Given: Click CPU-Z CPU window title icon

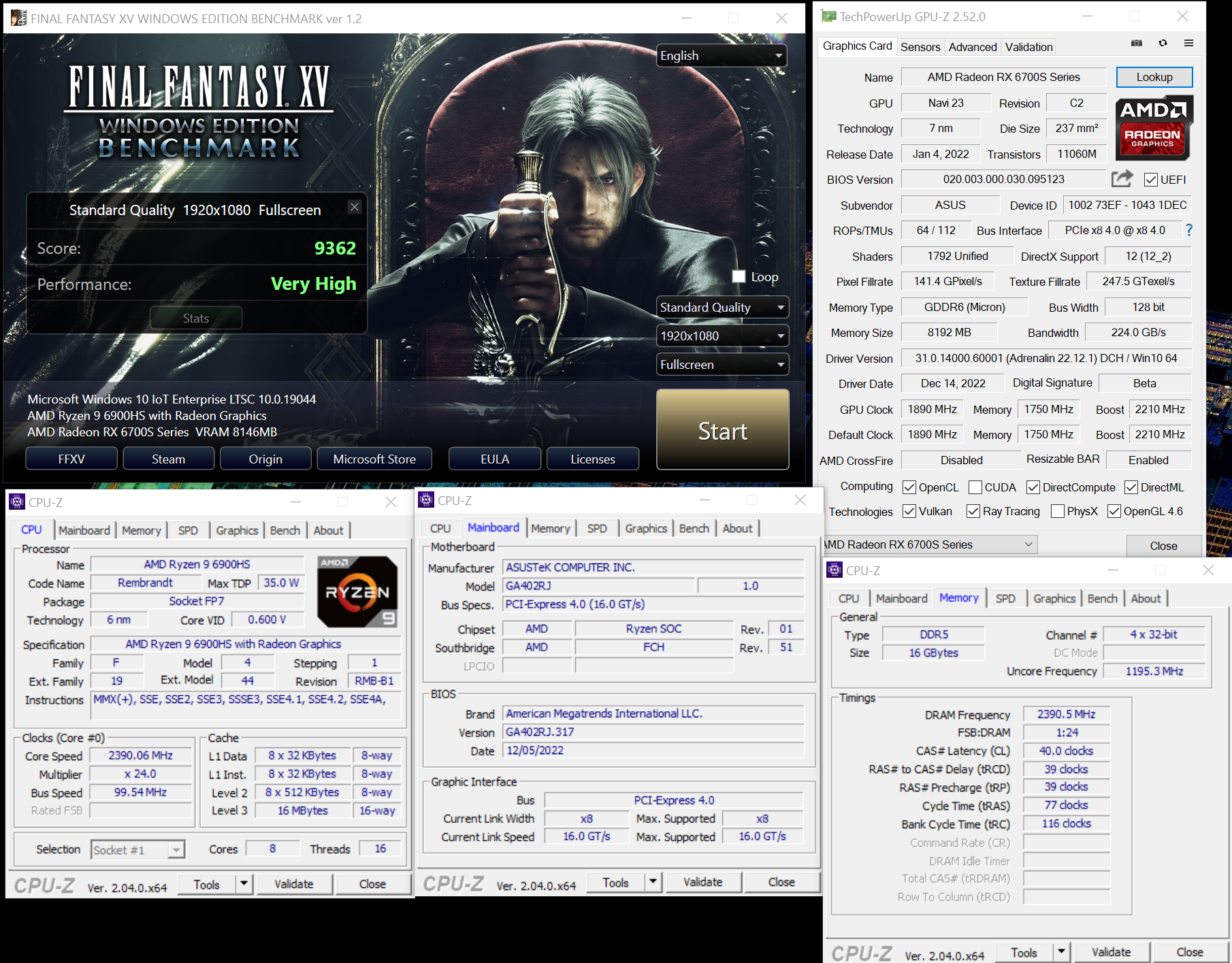Looking at the screenshot, I should point(17,502).
